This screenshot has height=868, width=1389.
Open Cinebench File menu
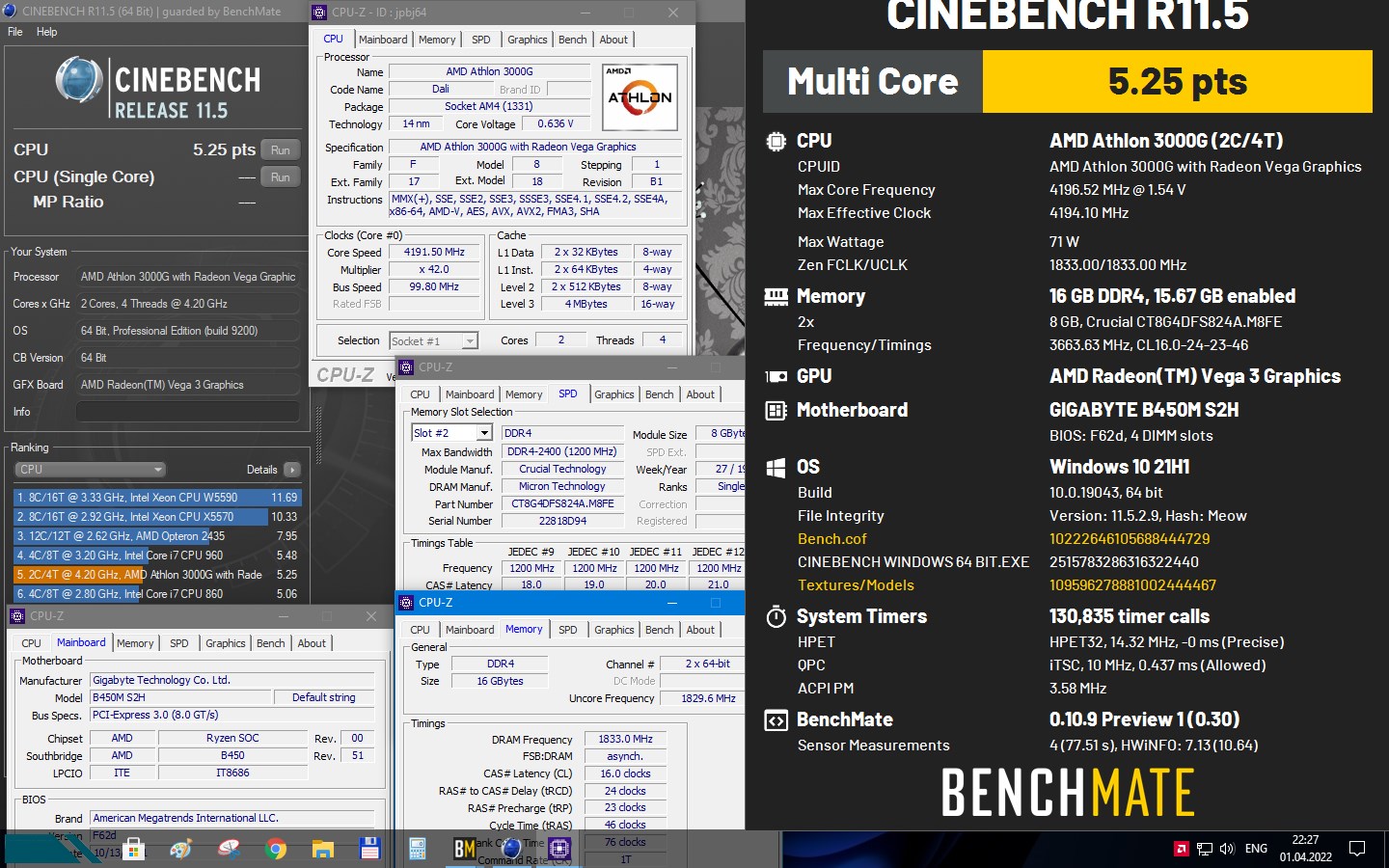tap(15, 32)
